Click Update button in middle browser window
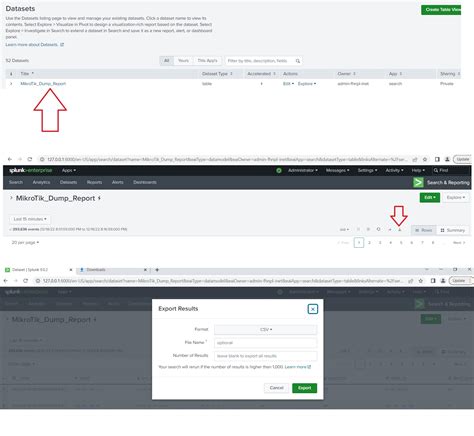 pos(463,159)
